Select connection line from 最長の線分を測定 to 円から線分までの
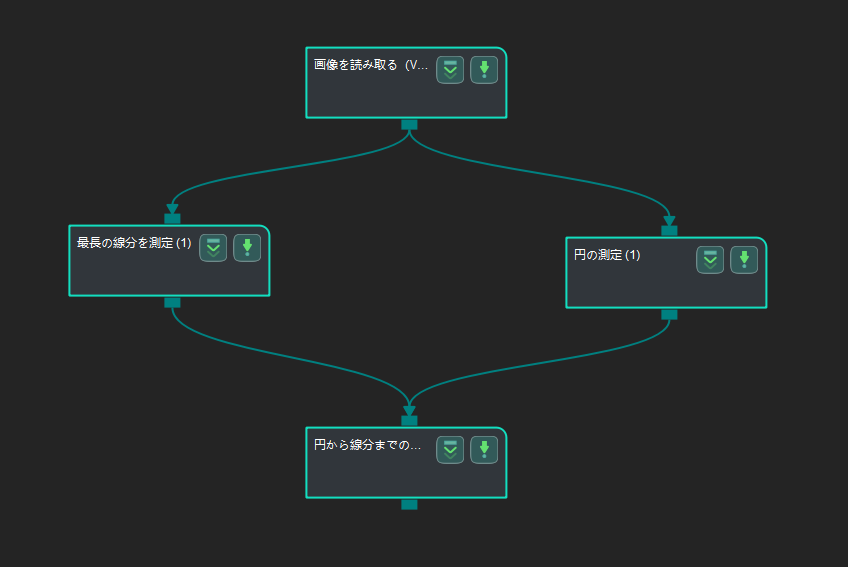This screenshot has width=848, height=567. [292, 358]
